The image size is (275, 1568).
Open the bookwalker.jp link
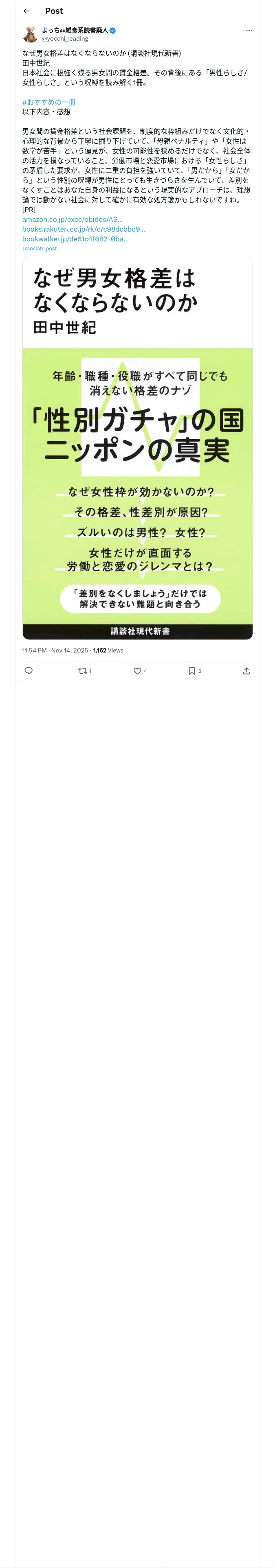click(75, 239)
